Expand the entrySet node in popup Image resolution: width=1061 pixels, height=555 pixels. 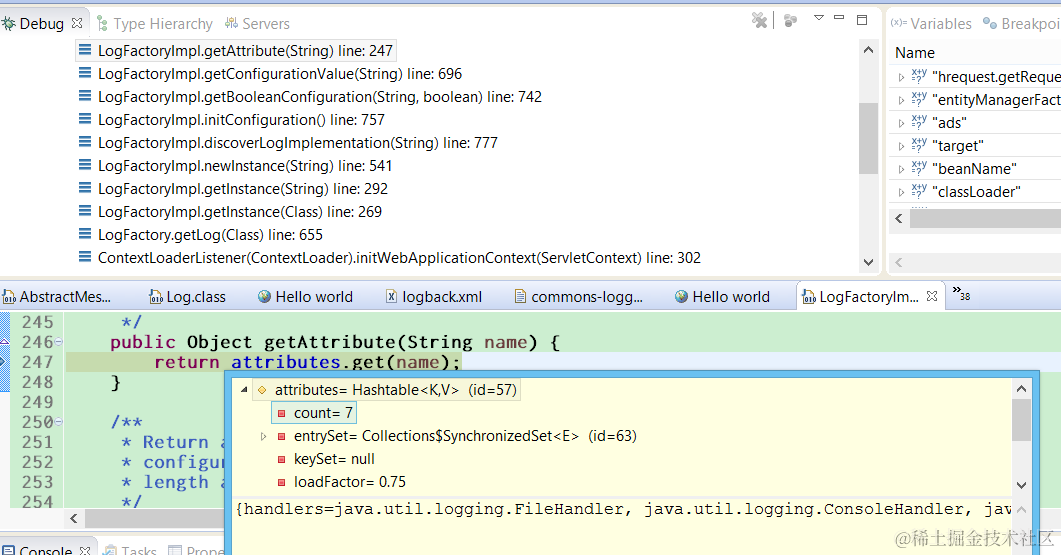coord(263,437)
